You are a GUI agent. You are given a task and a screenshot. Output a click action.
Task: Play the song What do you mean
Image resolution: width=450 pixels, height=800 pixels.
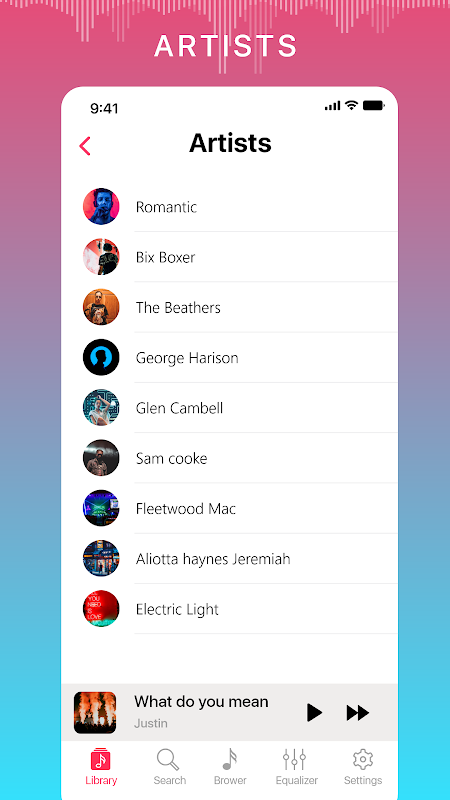pyautogui.click(x=314, y=712)
